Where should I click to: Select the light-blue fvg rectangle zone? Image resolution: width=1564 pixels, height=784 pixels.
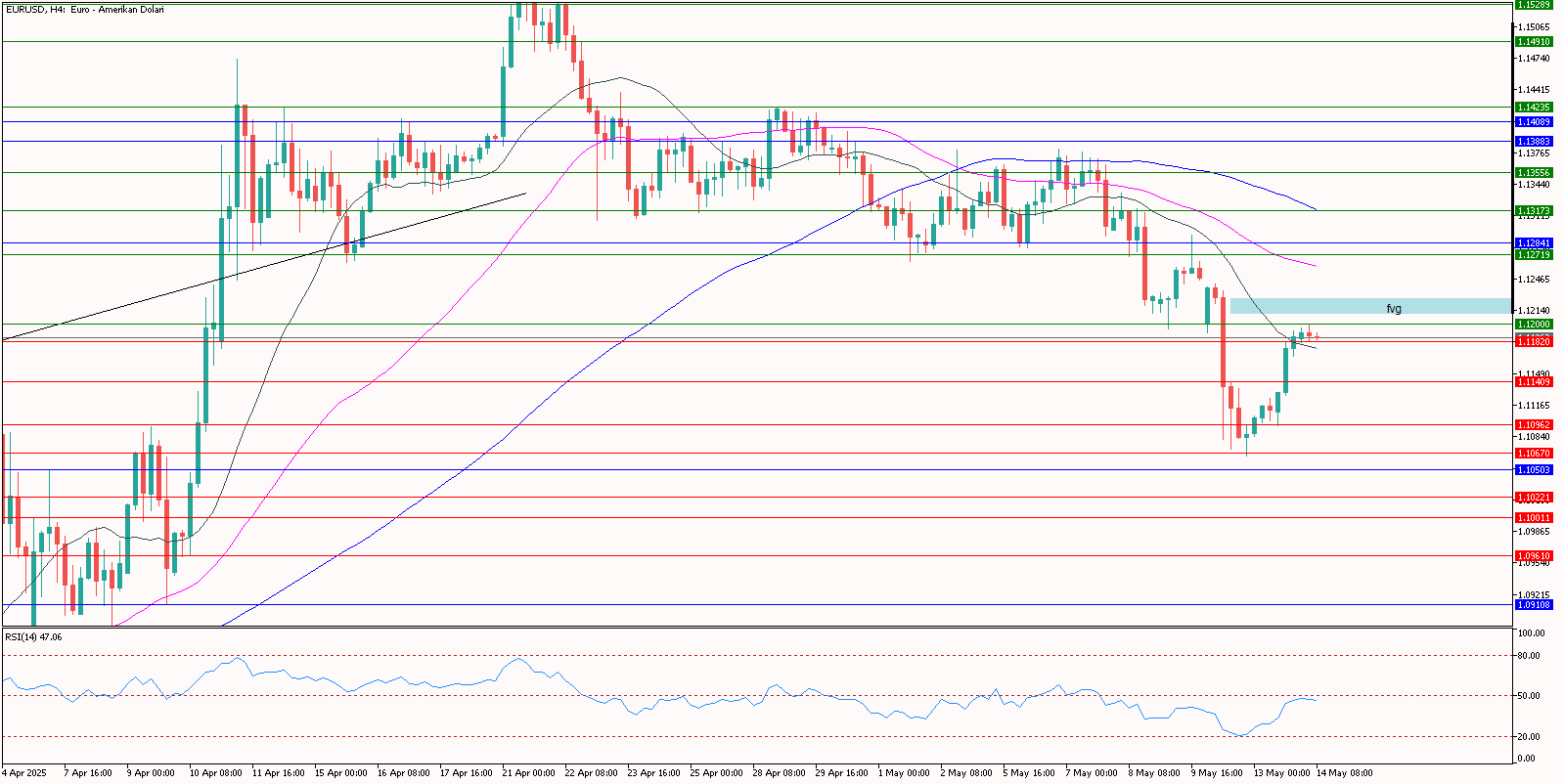point(1370,306)
